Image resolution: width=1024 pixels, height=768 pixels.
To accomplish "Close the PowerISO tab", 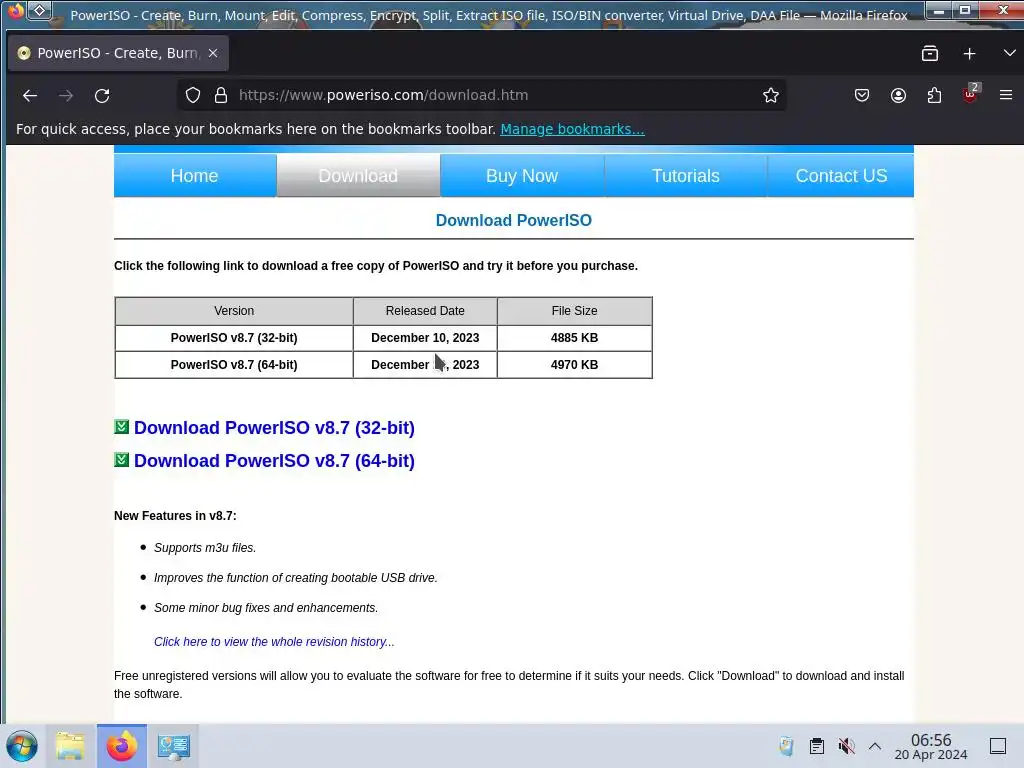I will (213, 53).
